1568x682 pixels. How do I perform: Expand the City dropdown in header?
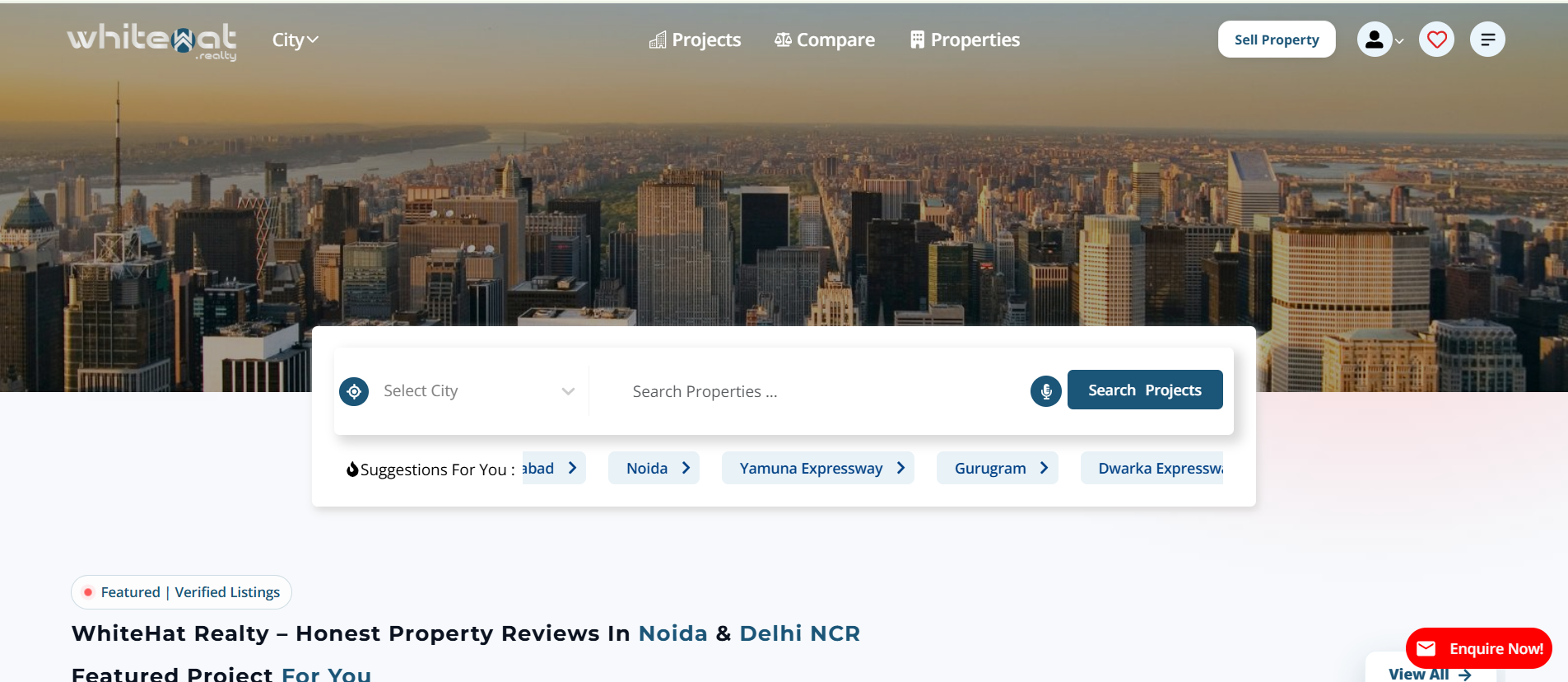[295, 40]
